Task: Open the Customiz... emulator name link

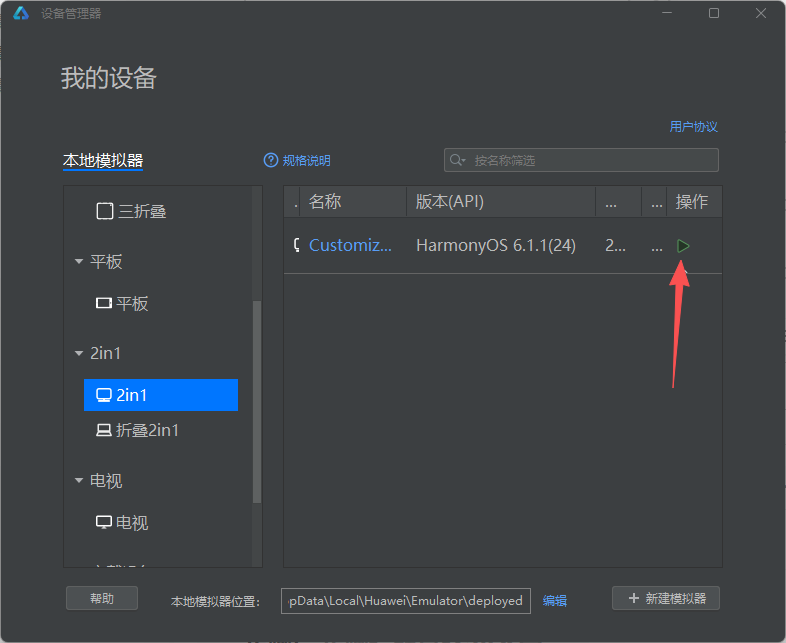Action: tap(350, 246)
